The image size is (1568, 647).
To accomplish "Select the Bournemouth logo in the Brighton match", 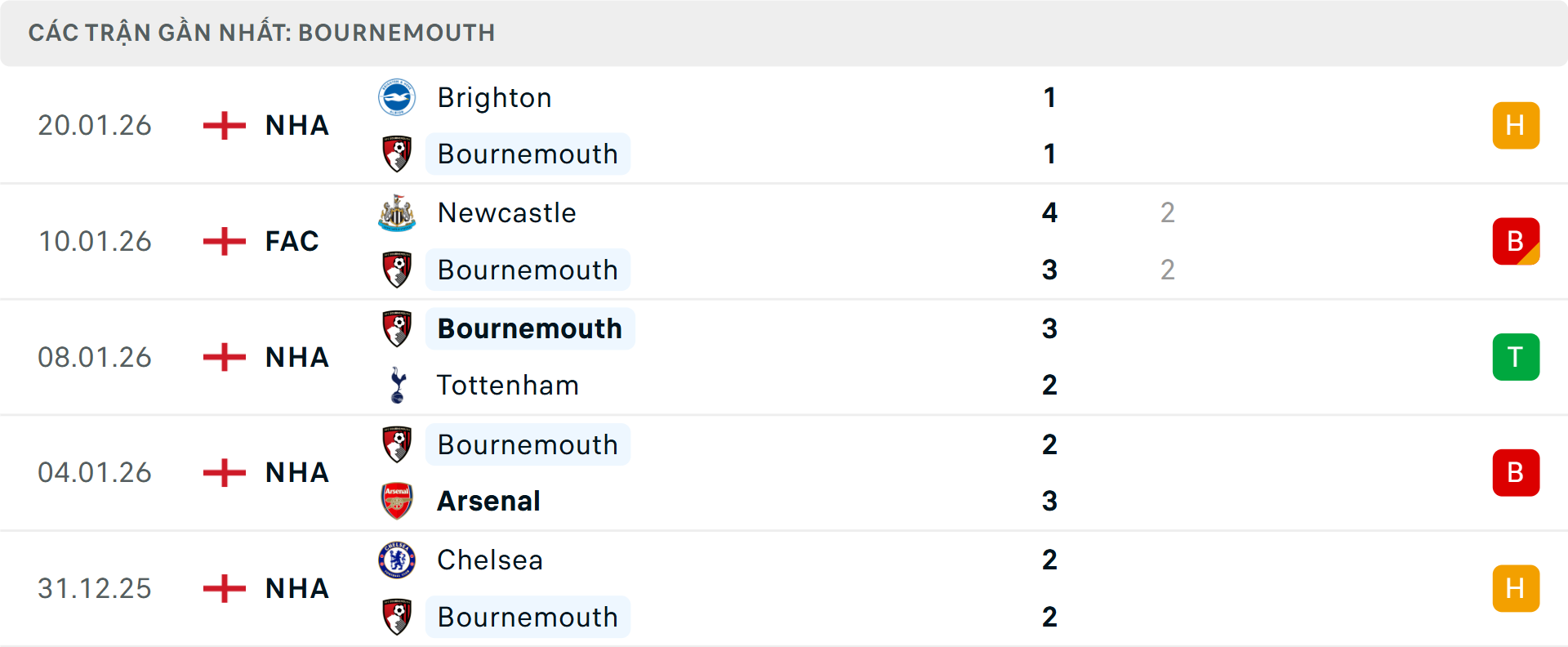I will [397, 154].
